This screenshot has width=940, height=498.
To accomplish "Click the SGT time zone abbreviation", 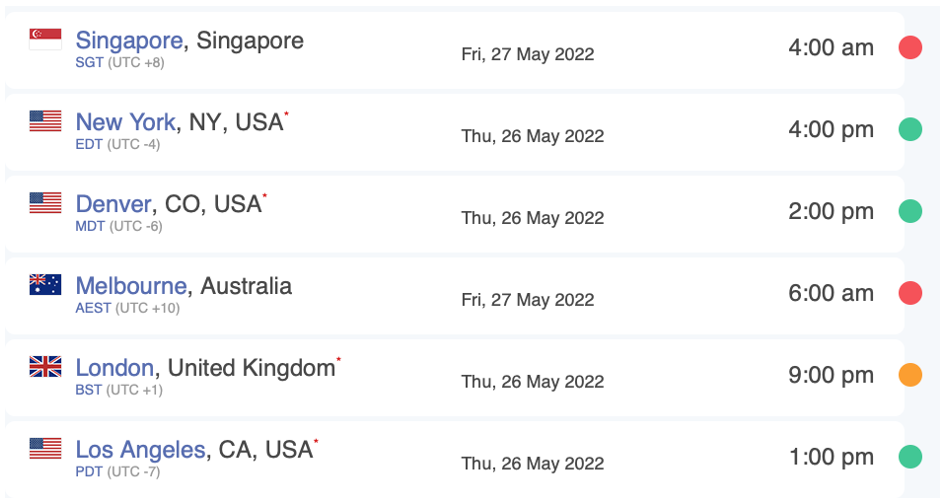I will (x=89, y=62).
